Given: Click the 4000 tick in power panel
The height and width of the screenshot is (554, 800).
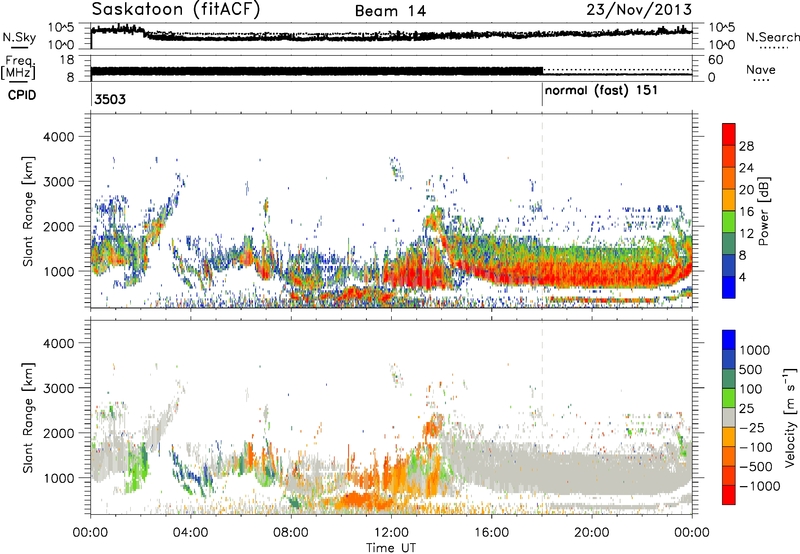Looking at the screenshot, I should (58, 137).
